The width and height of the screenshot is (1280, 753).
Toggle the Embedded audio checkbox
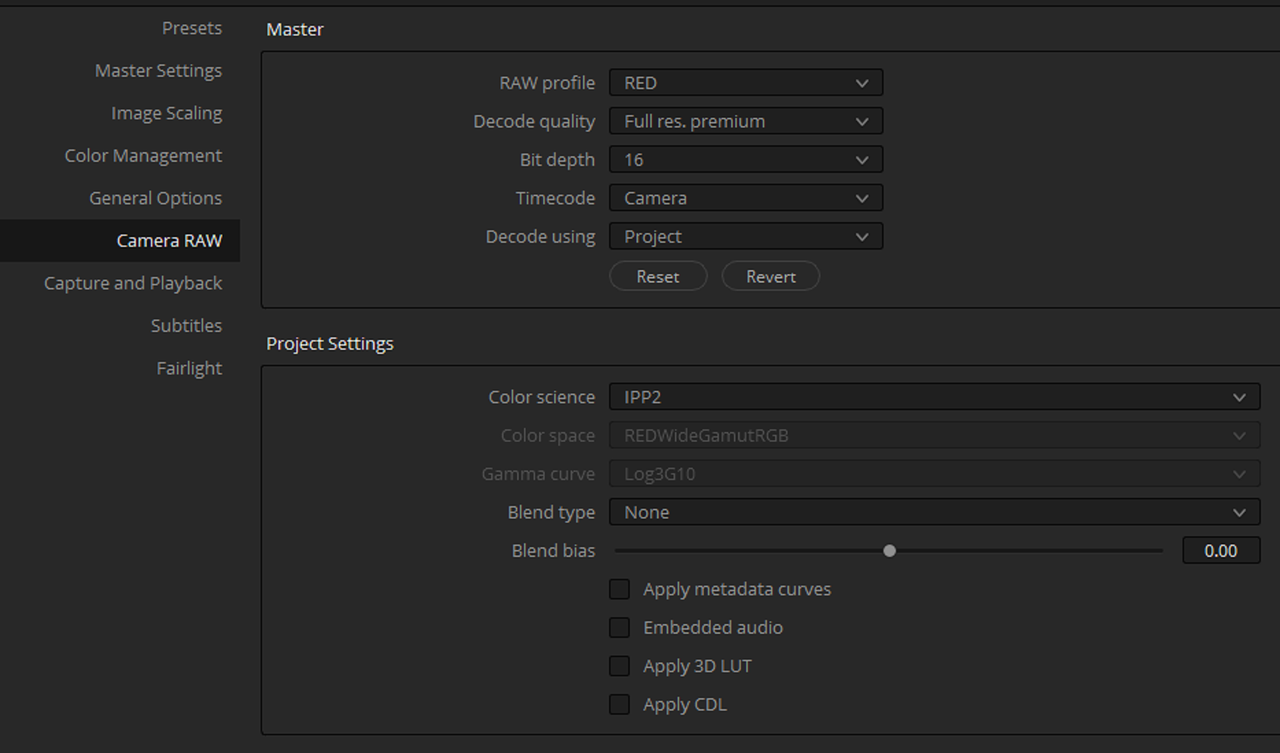pos(620,627)
